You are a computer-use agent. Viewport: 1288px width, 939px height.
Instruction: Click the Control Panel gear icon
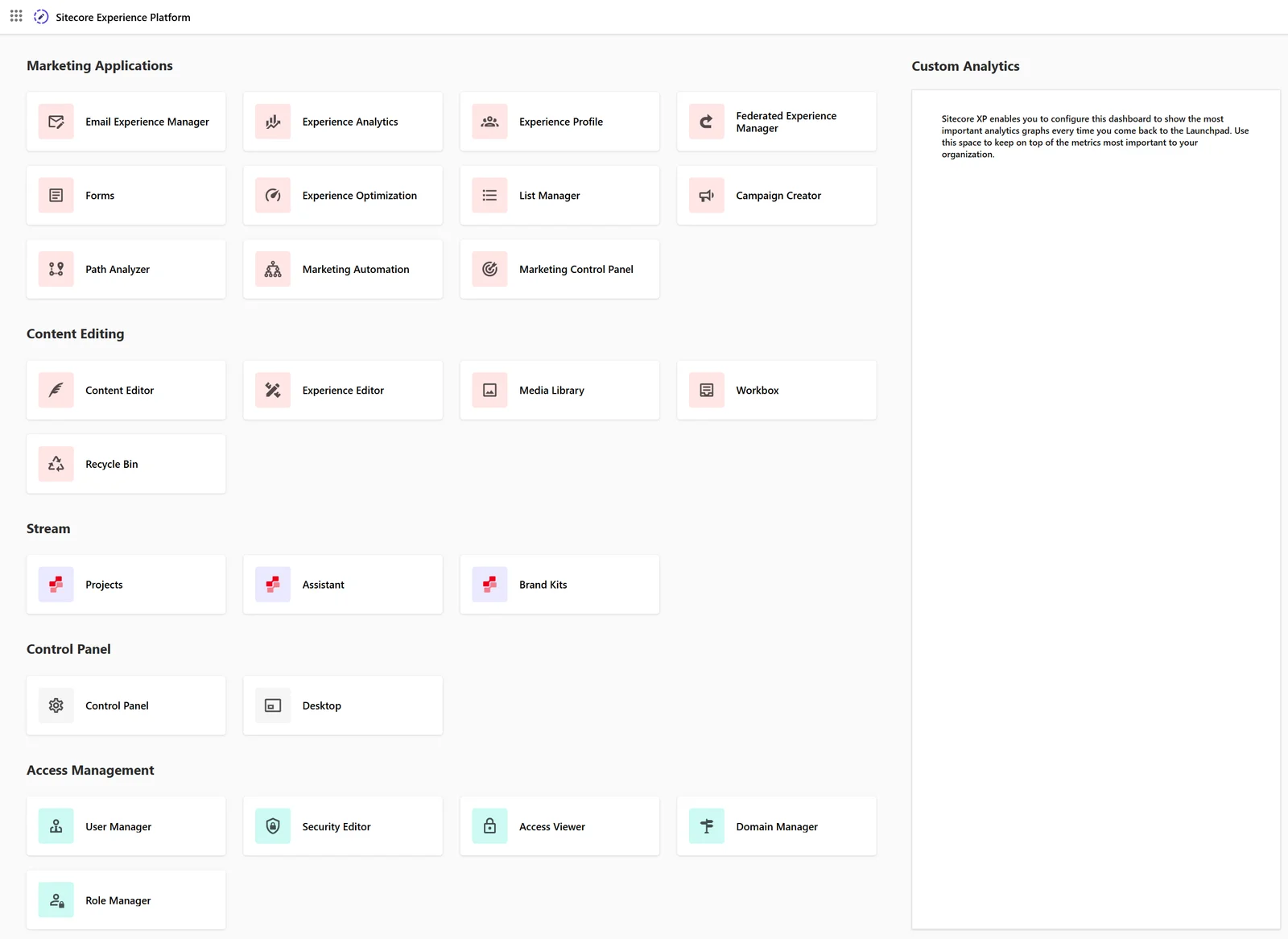[x=56, y=705]
